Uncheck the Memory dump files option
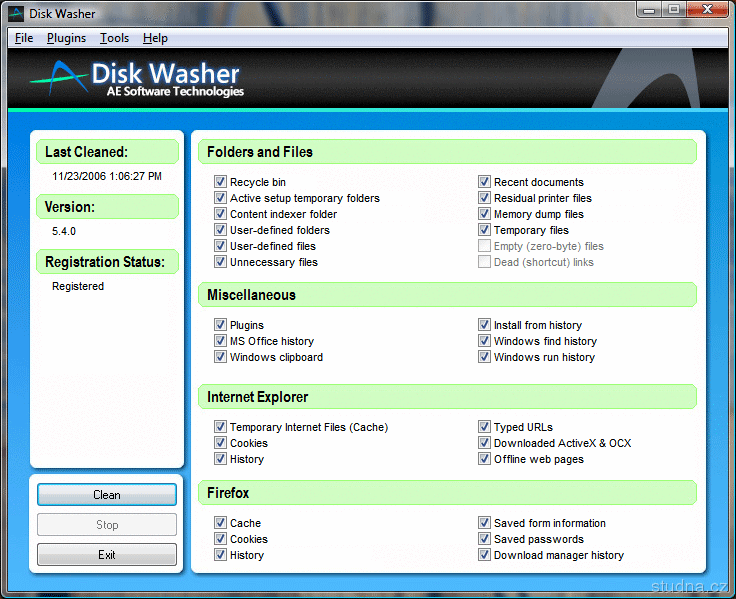This screenshot has width=736, height=599. coord(484,214)
